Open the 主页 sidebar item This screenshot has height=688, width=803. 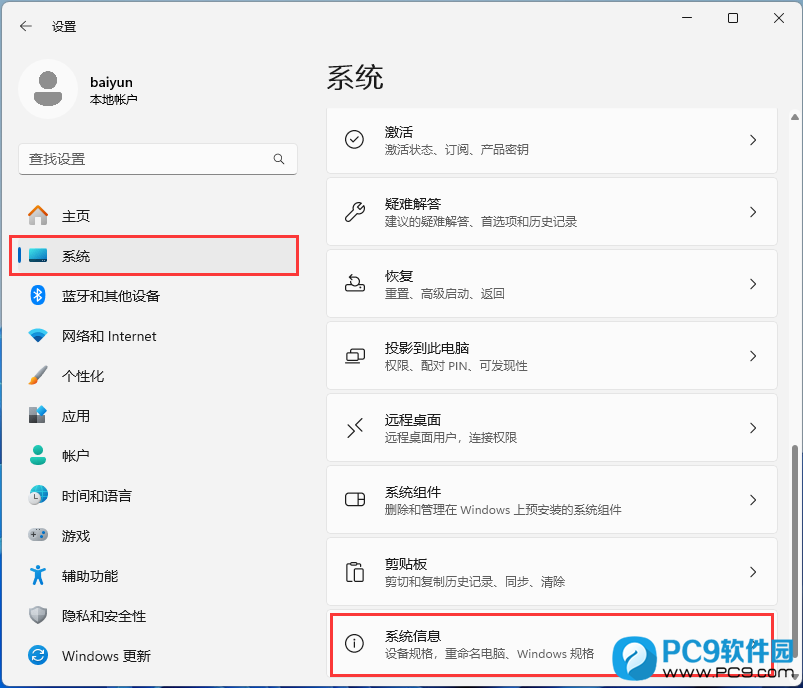tap(157, 215)
